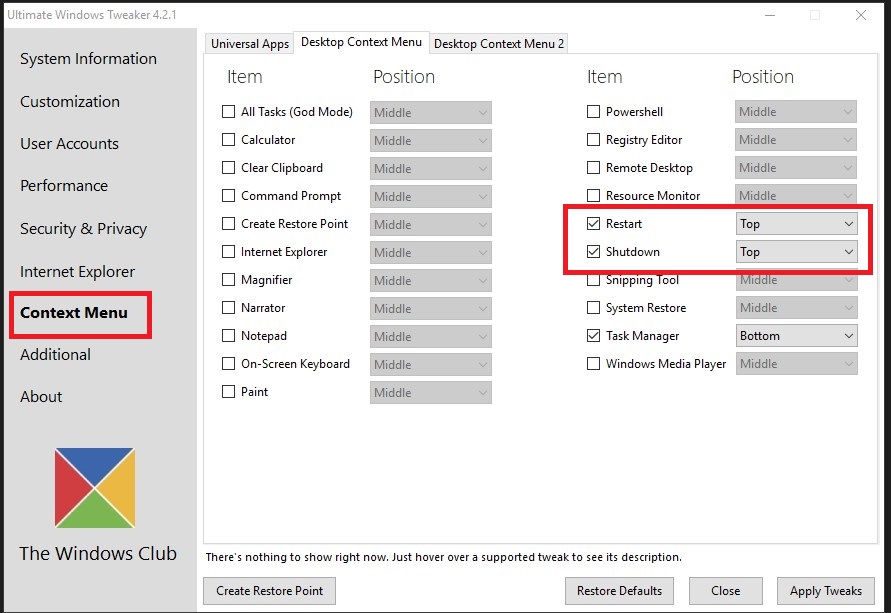The image size is (891, 613).
Task: Tick the Remote Desktop checkbox
Action: 593,168
